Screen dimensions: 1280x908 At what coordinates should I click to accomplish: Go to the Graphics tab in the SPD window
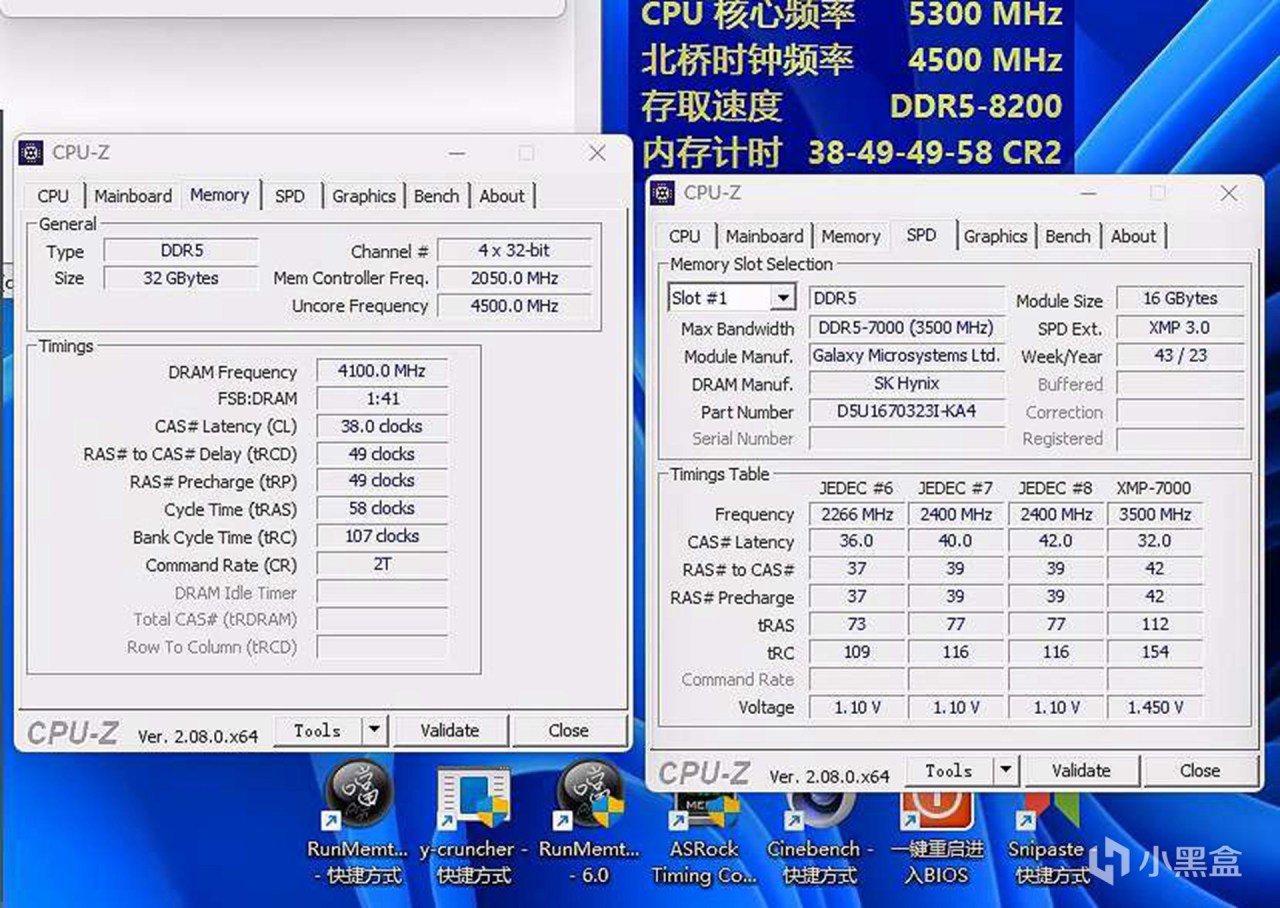(x=996, y=236)
